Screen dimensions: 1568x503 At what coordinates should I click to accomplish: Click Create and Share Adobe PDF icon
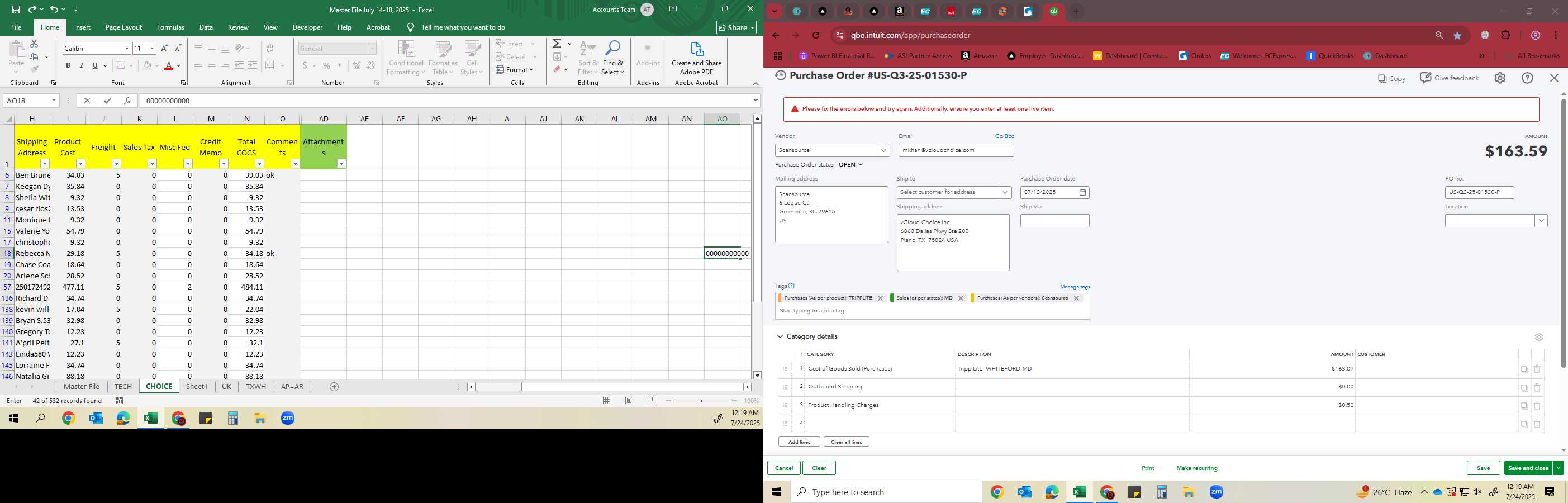(696, 58)
